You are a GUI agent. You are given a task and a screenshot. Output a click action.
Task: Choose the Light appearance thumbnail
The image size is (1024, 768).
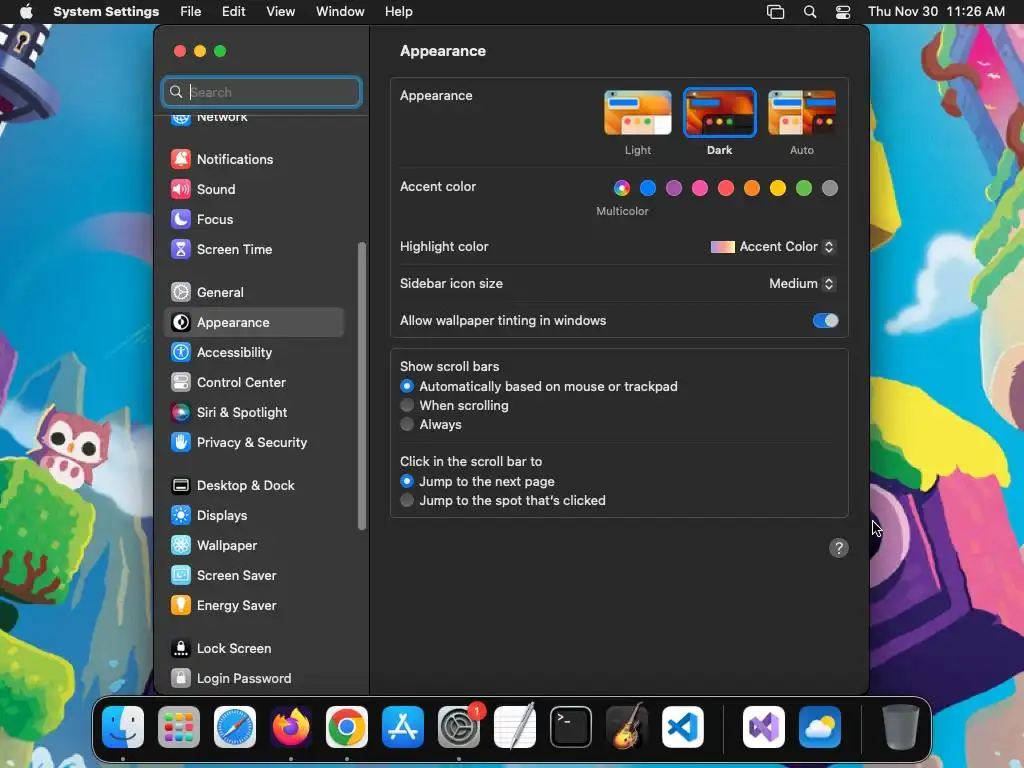pyautogui.click(x=638, y=112)
